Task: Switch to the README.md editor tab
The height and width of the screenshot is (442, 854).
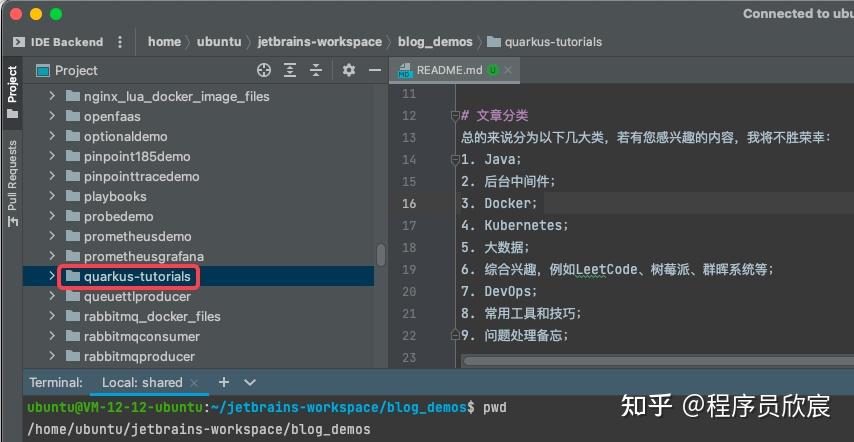Action: pyautogui.click(x=449, y=71)
